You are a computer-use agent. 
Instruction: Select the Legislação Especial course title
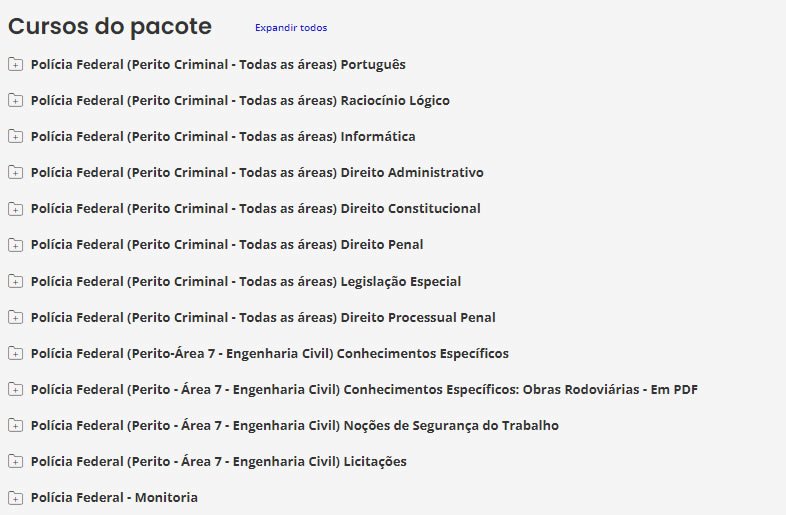[x=246, y=282]
